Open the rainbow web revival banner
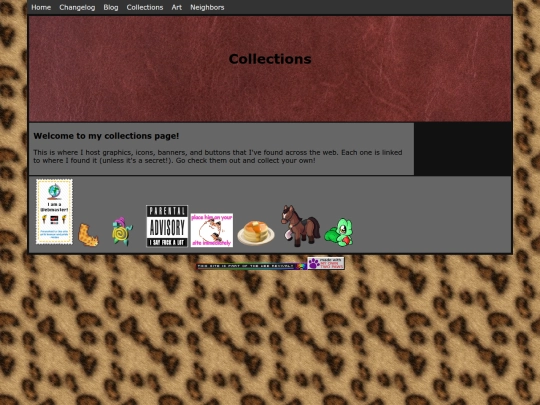 [x=251, y=266]
